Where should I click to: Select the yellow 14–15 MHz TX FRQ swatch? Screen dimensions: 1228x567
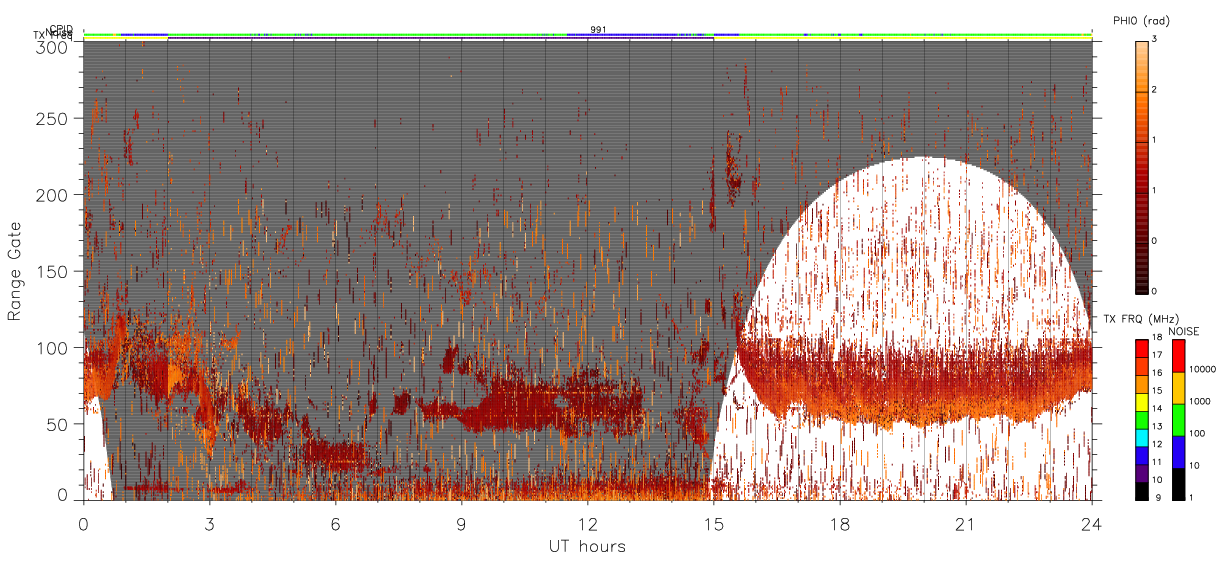[x=1142, y=402]
